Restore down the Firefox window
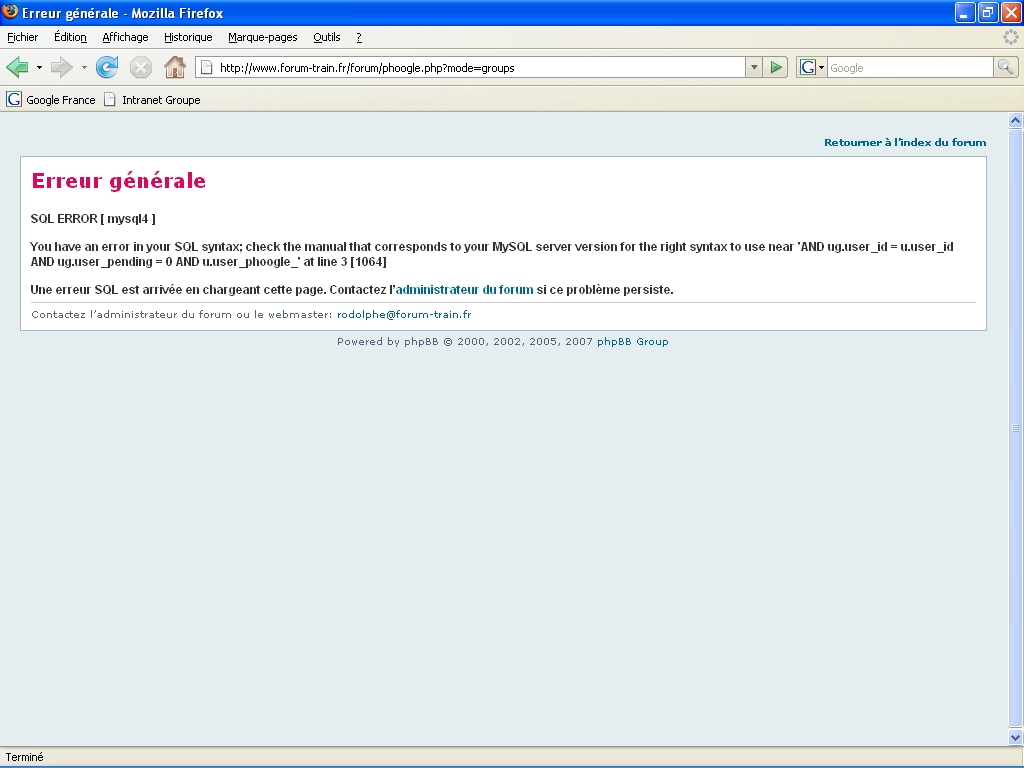Viewport: 1024px width, 768px height. click(x=988, y=12)
